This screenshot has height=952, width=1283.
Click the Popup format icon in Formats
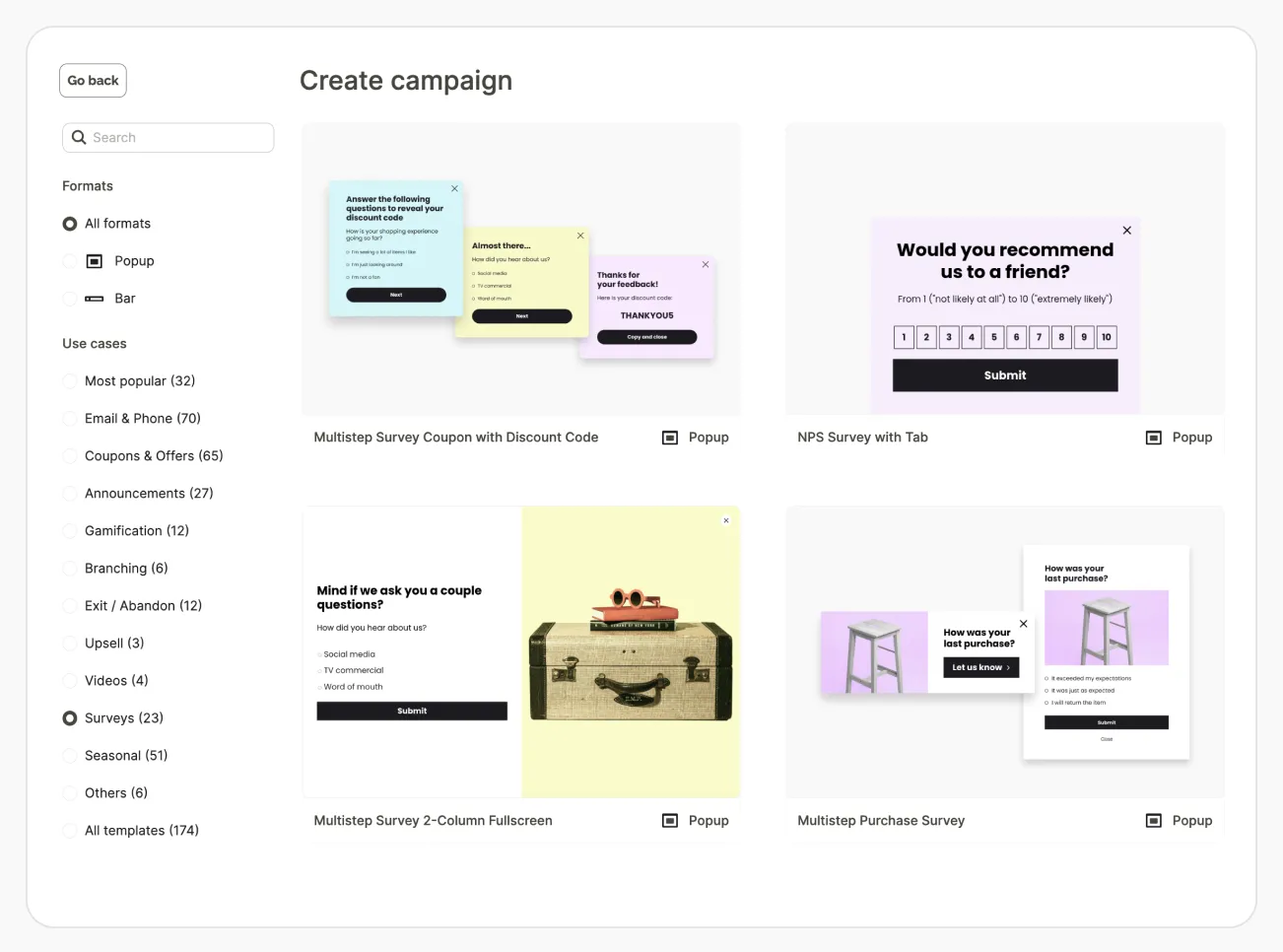pyautogui.click(x=95, y=261)
